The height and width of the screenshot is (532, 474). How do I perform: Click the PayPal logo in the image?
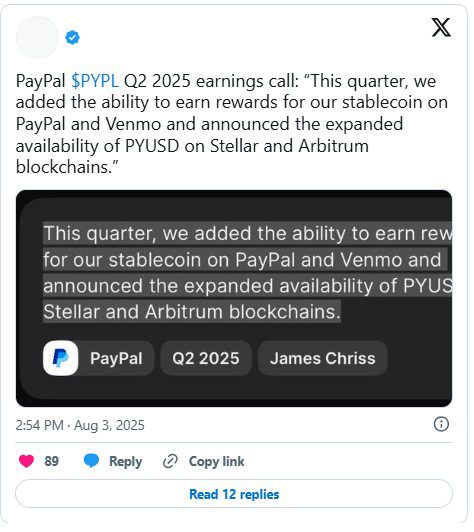click(x=60, y=358)
